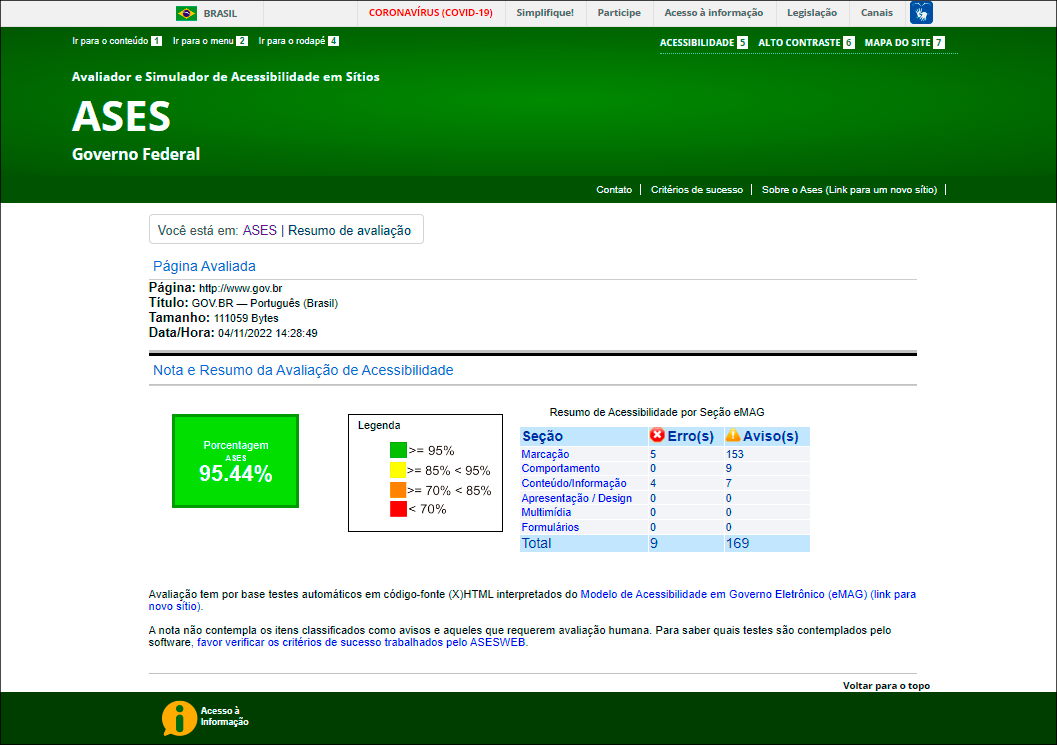Screen dimensions: 1057x745
Task: Click the Acesso à Informação footer icon
Action: (x=180, y=717)
